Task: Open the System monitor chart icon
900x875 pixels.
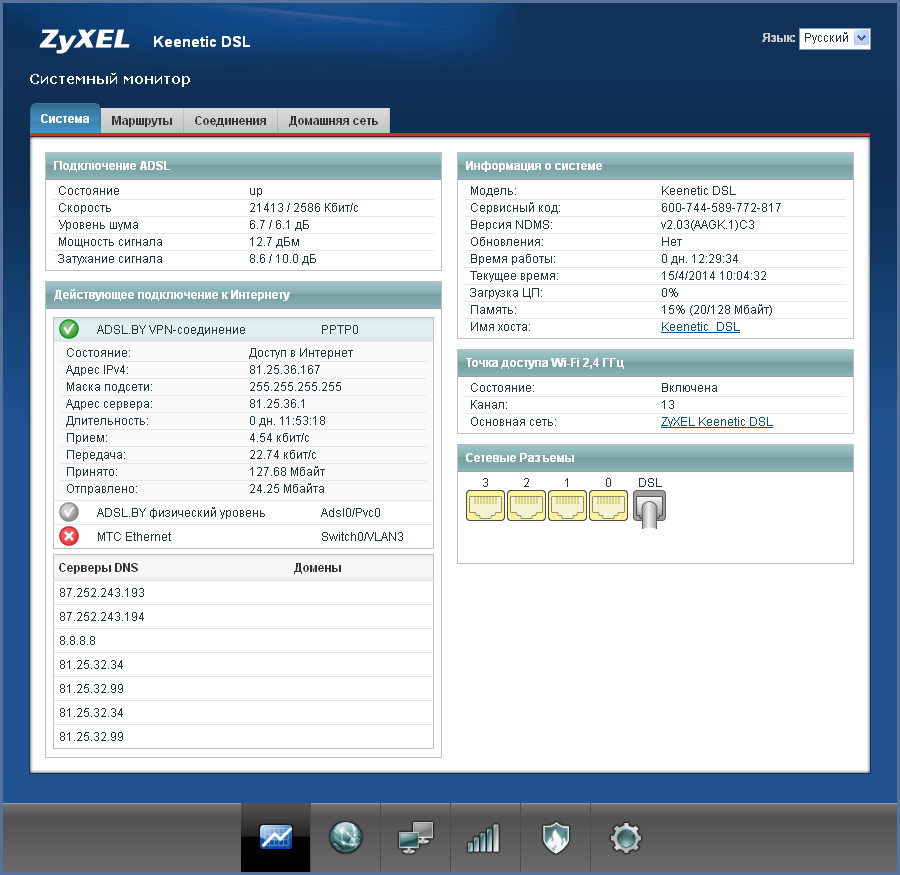Action: (x=275, y=837)
